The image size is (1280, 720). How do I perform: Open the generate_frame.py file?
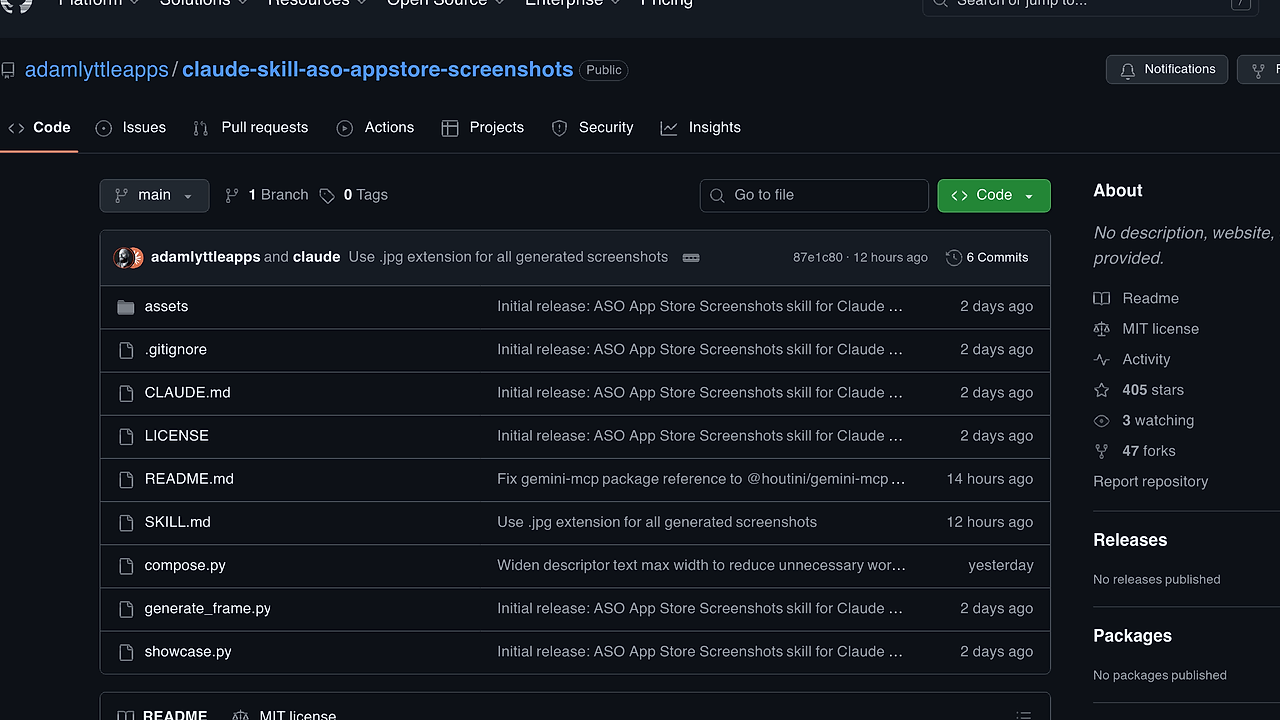click(207, 608)
